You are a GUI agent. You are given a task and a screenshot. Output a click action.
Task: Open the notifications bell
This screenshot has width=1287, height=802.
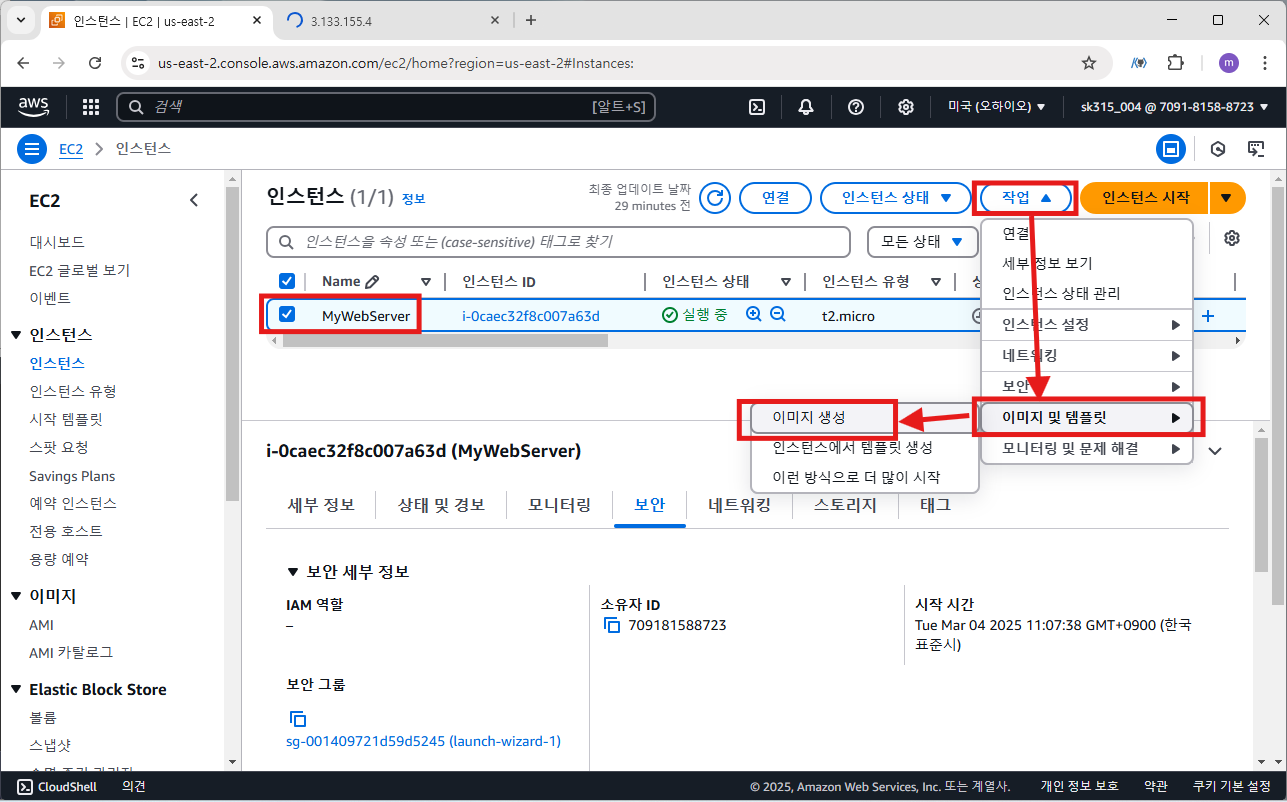coord(806,107)
